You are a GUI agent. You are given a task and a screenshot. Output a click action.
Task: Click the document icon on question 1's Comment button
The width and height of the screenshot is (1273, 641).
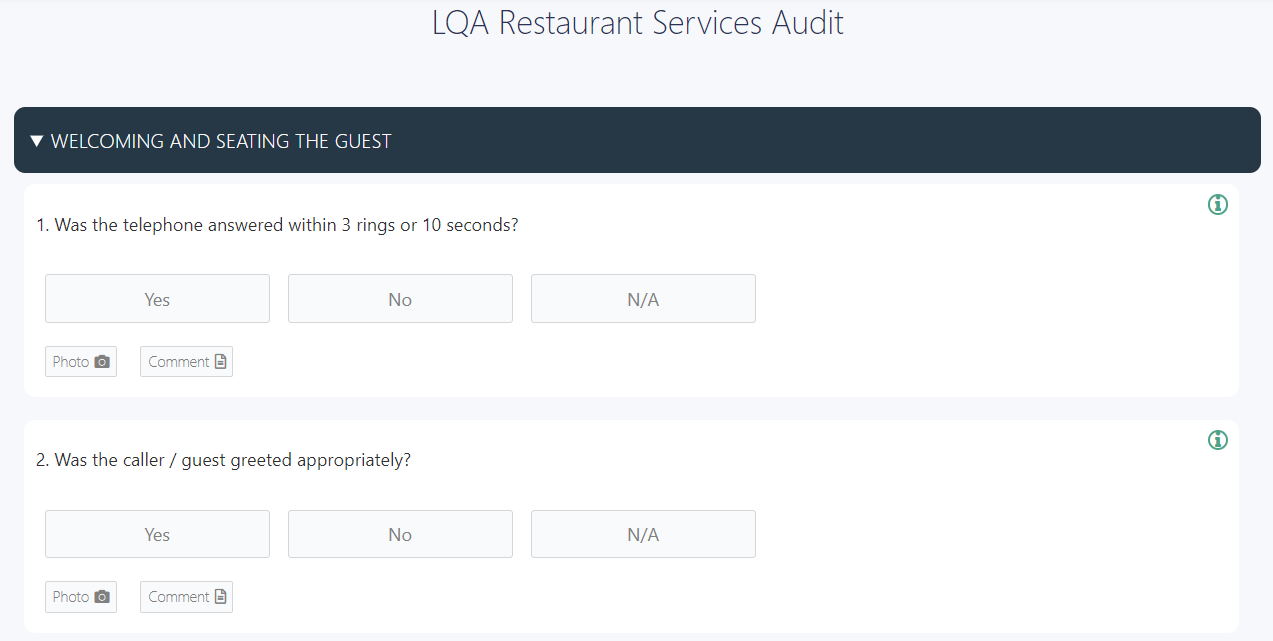pyautogui.click(x=221, y=361)
